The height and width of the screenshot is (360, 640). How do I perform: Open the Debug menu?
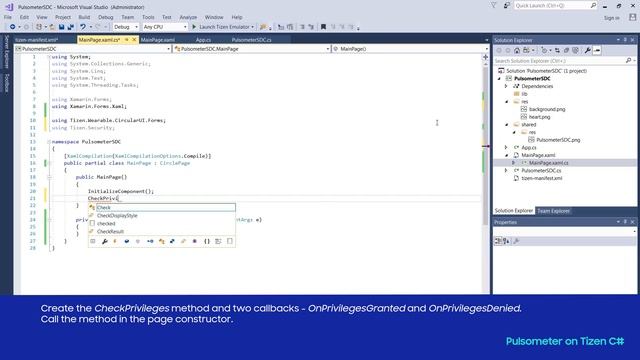coord(106,17)
